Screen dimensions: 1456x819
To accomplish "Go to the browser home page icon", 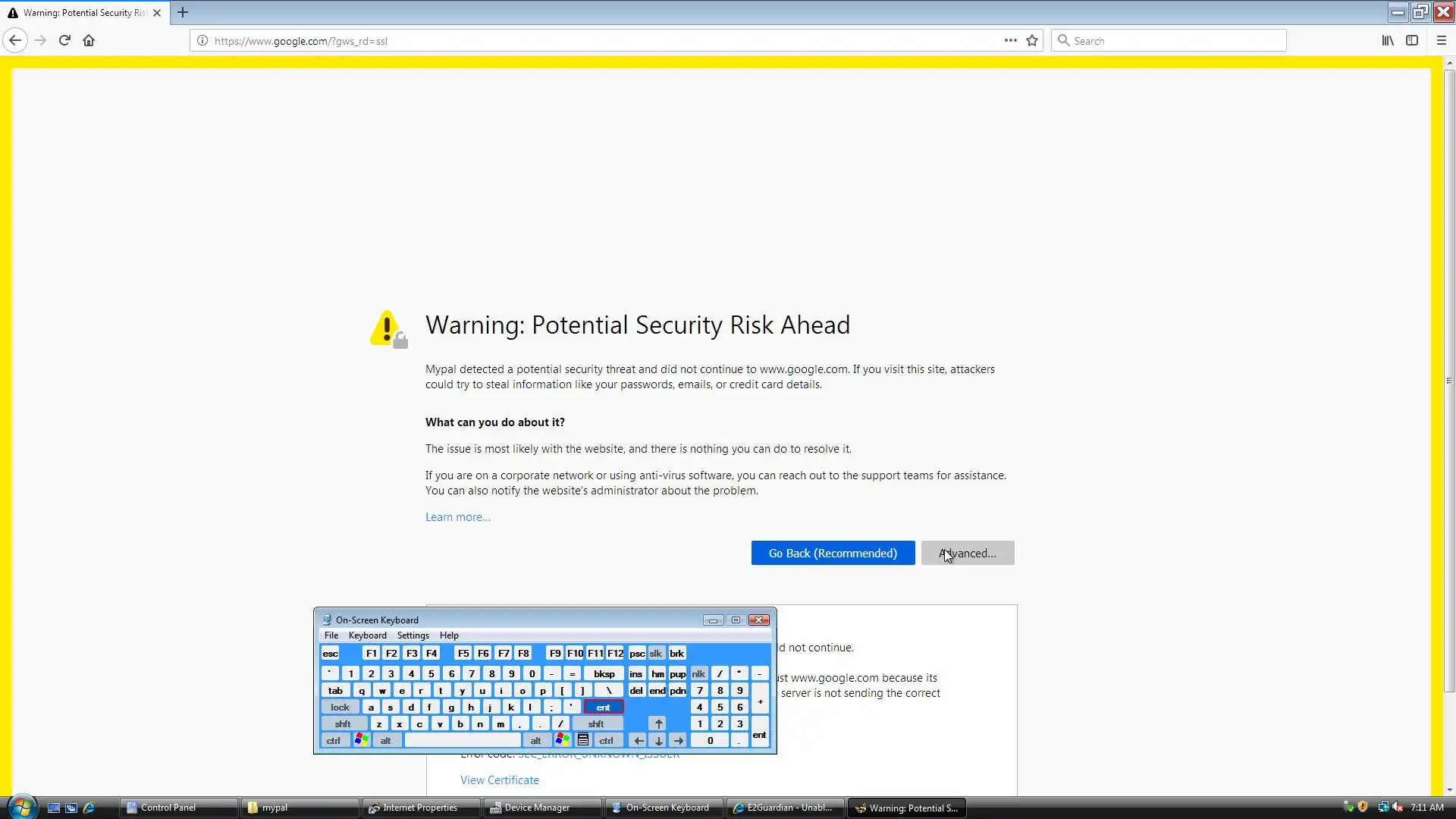I will (x=89, y=40).
